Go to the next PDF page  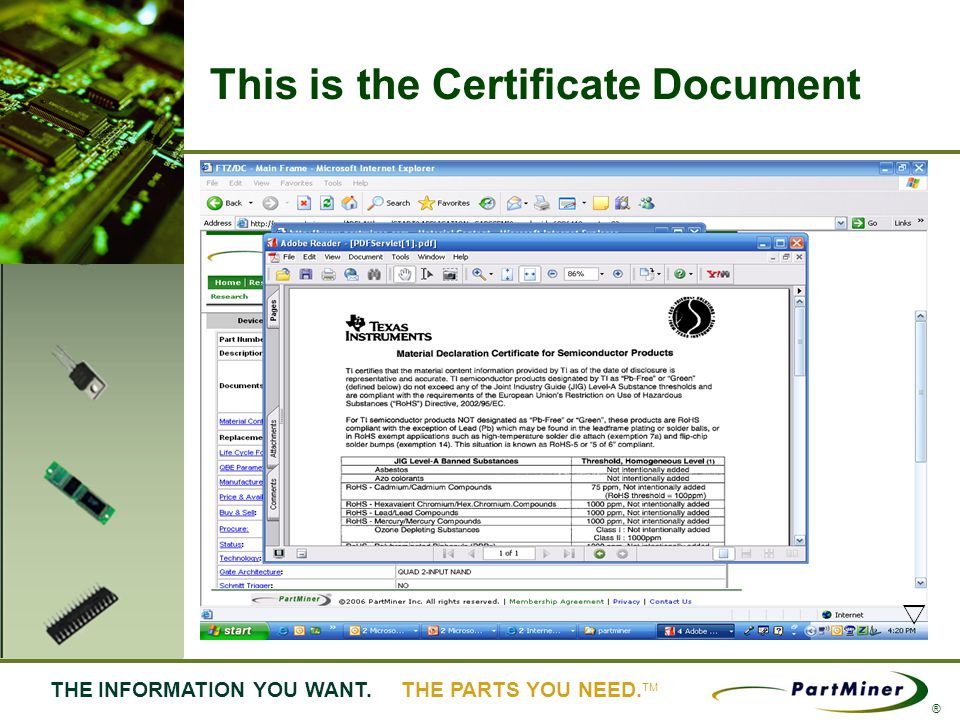pyautogui.click(x=546, y=553)
